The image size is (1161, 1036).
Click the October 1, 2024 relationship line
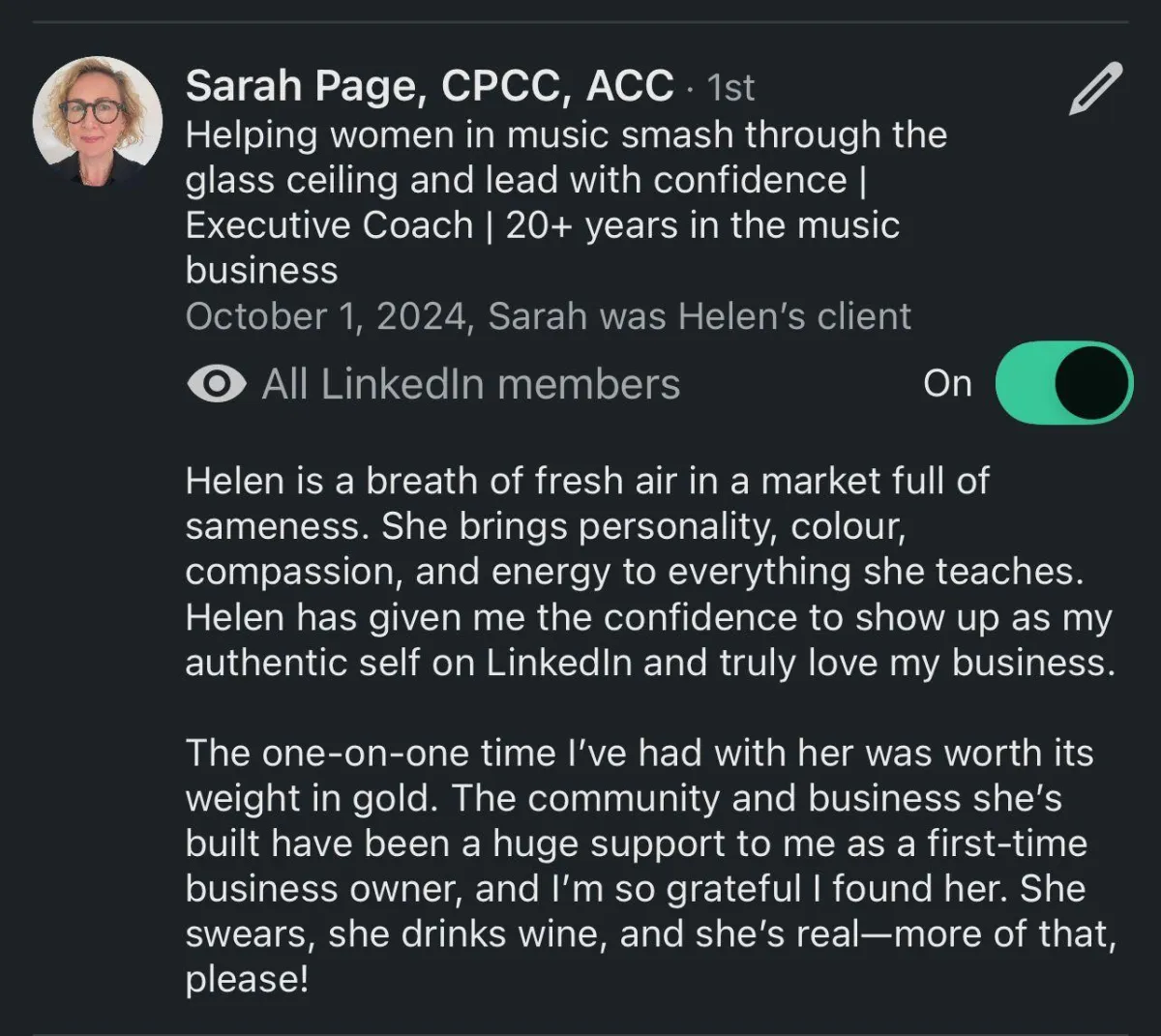tap(548, 316)
